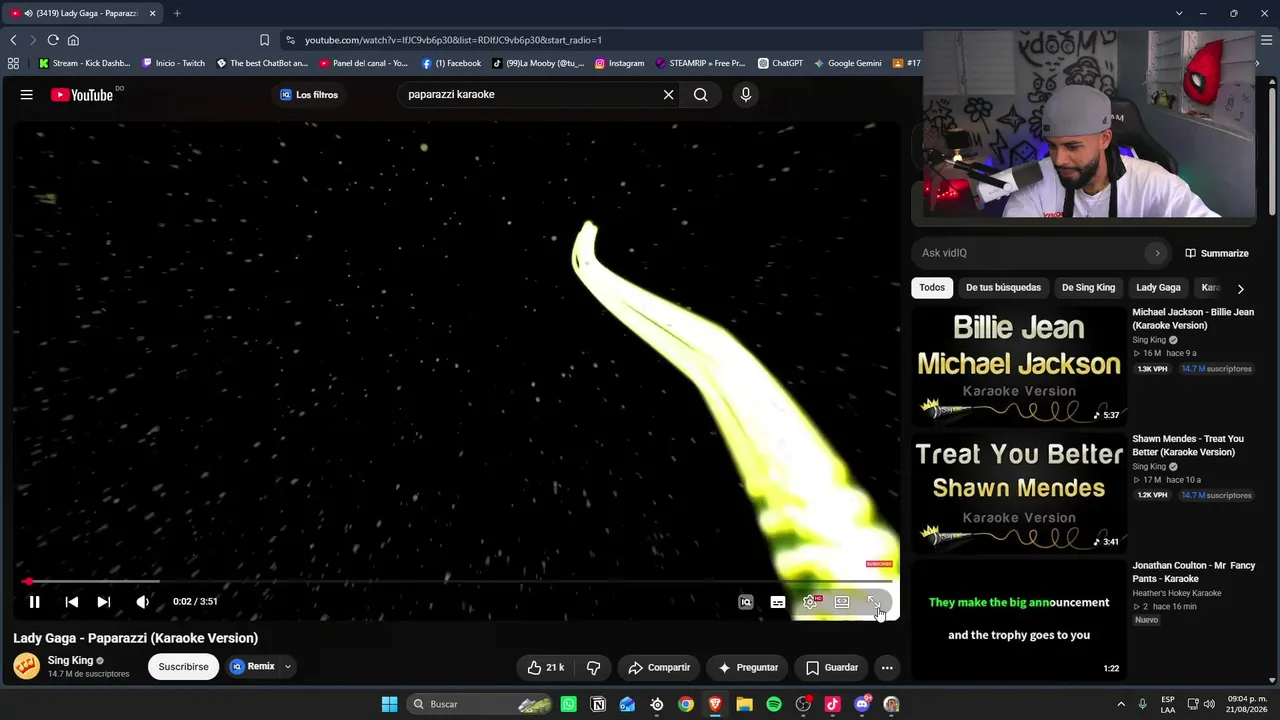Open the browser tab list dropdown

tap(1179, 13)
